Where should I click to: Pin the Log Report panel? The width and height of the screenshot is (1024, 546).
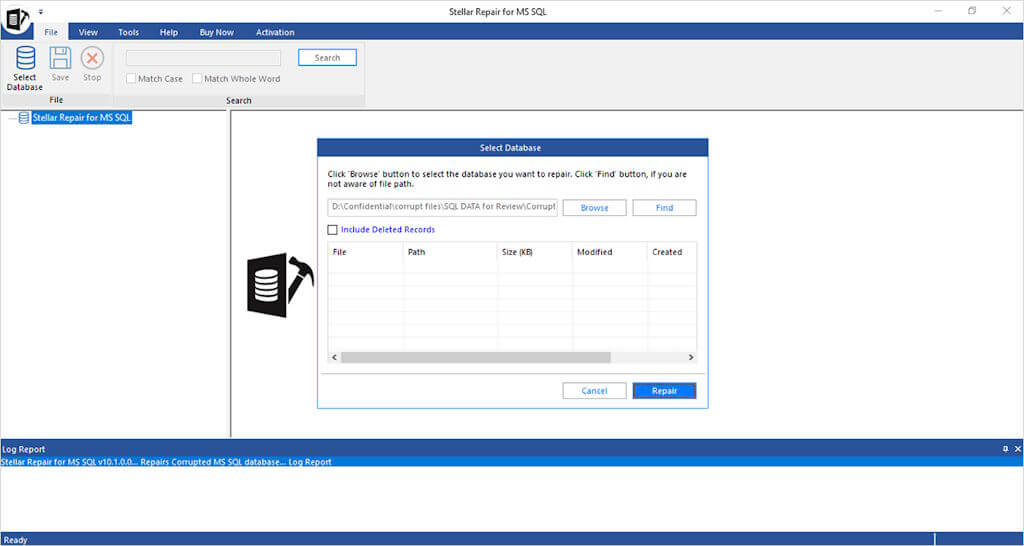(x=1004, y=450)
